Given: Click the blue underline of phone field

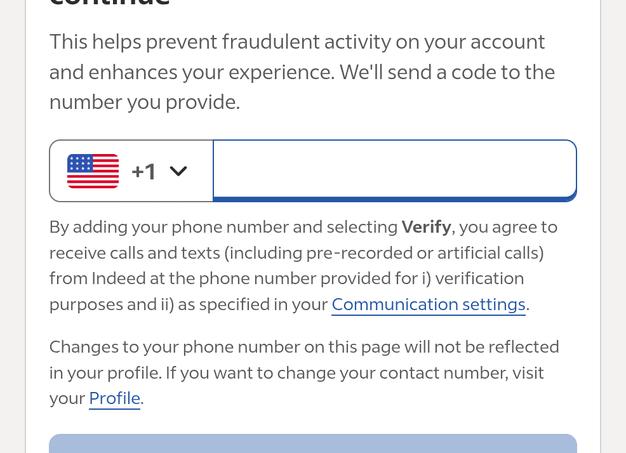Looking at the screenshot, I should [x=395, y=199].
